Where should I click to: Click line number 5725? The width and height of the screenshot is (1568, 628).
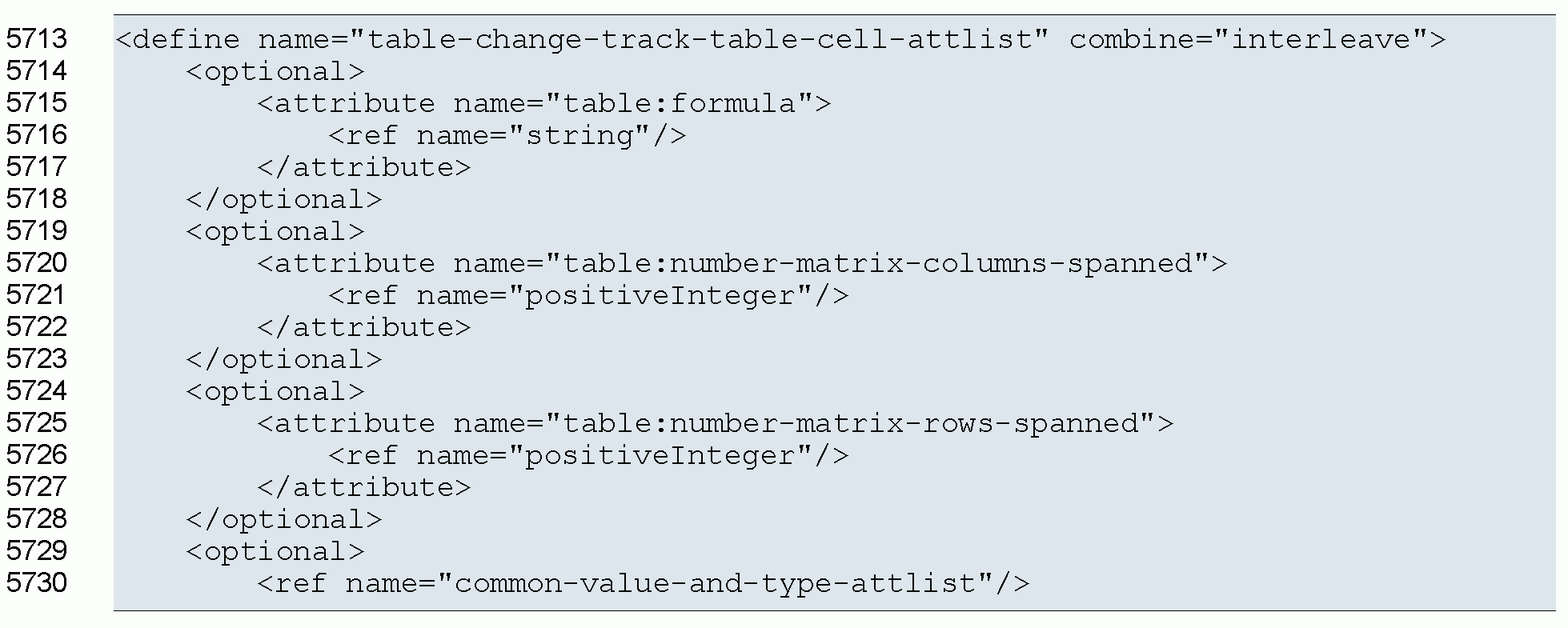click(37, 423)
